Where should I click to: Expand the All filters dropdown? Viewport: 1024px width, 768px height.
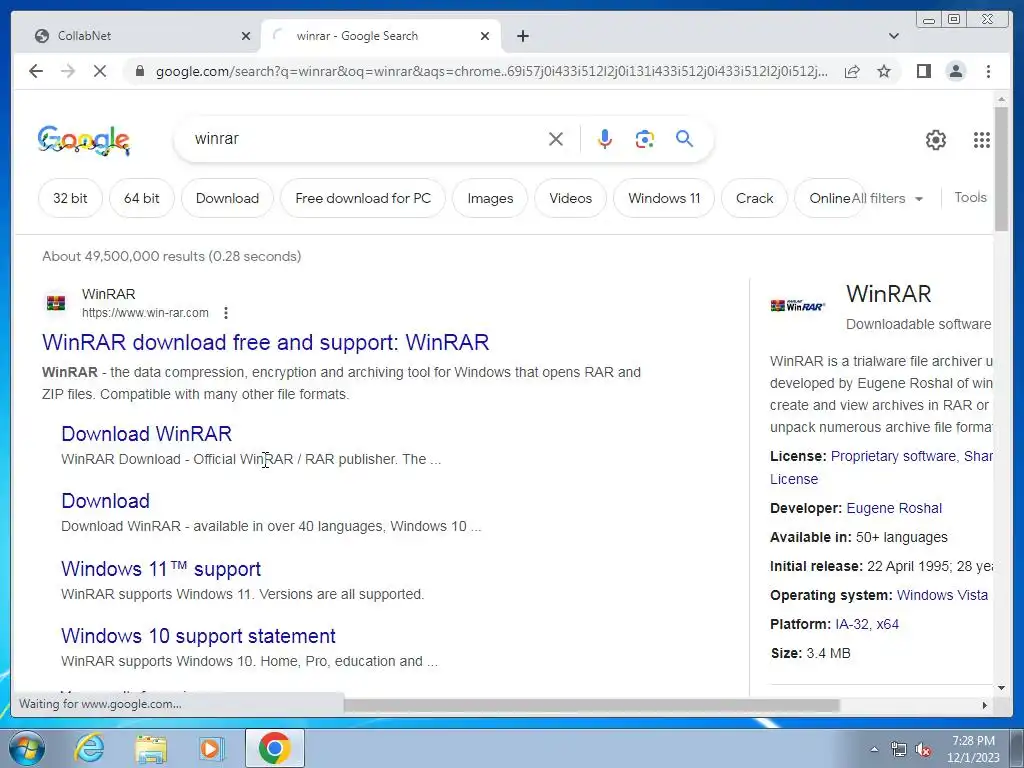coord(887,199)
